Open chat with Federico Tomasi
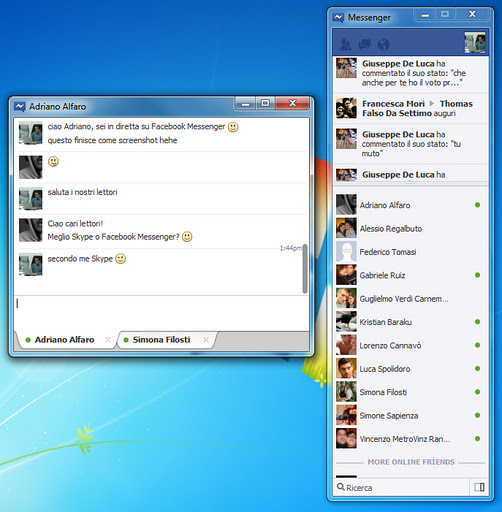 pyautogui.click(x=410, y=252)
